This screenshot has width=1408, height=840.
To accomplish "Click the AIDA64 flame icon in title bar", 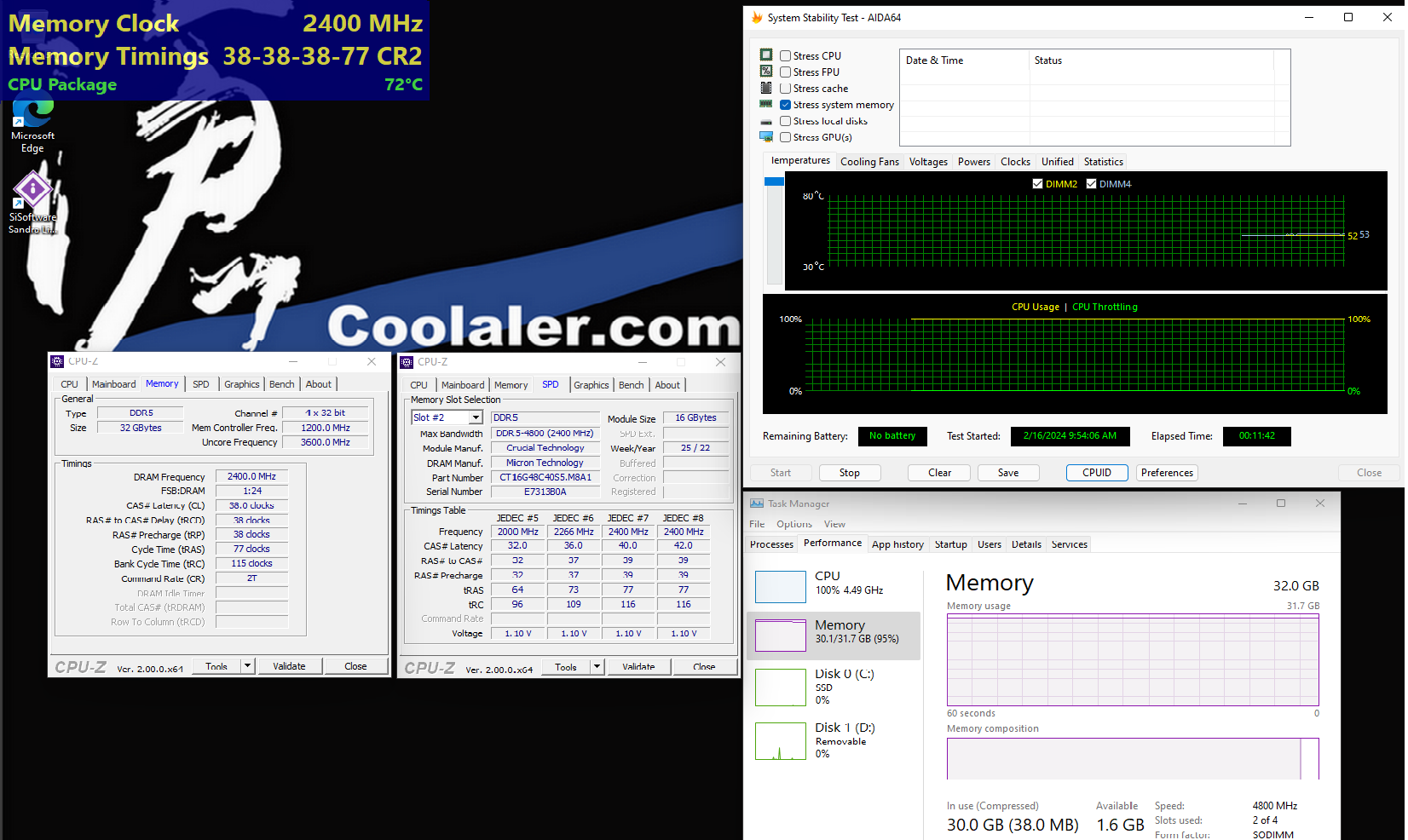I will pyautogui.click(x=757, y=17).
